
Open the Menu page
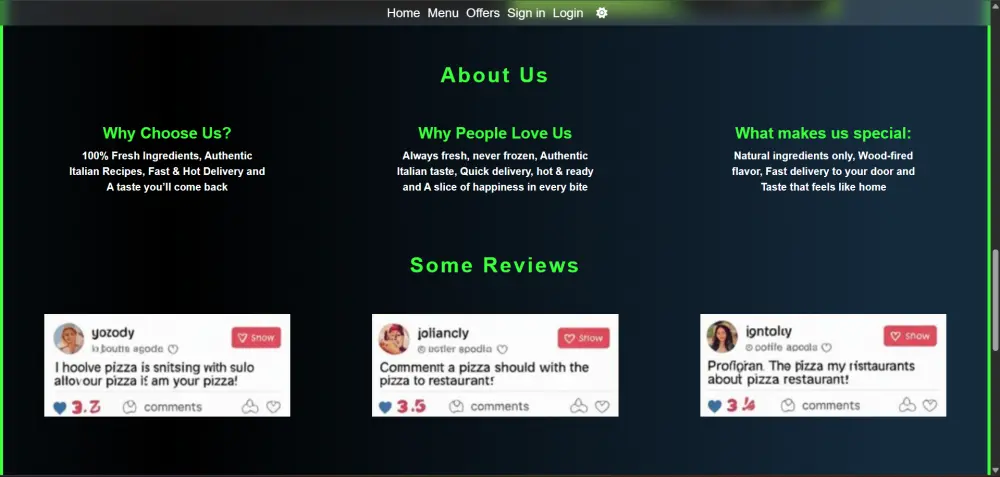(443, 13)
